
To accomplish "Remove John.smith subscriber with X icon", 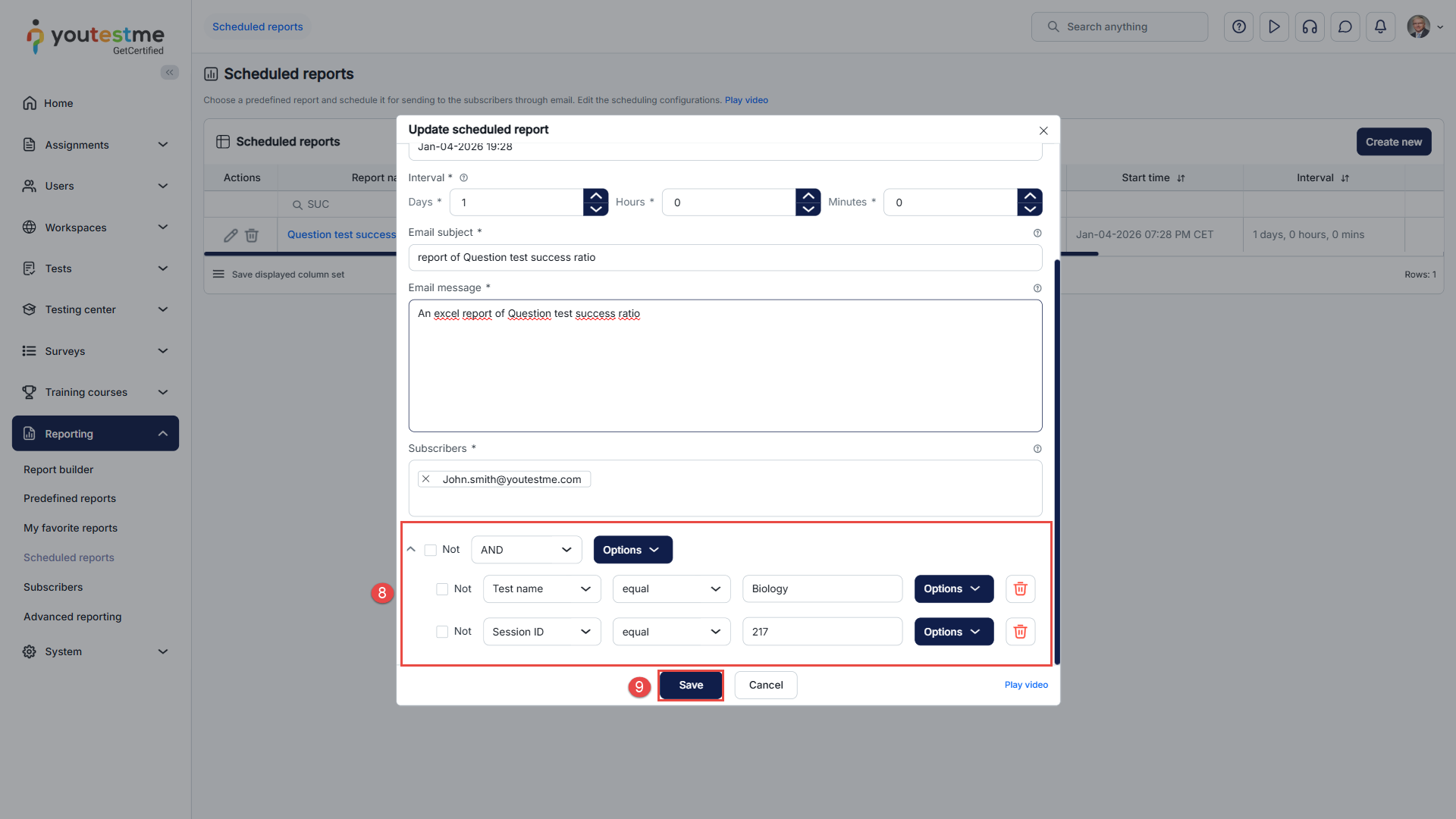I will click(x=426, y=479).
